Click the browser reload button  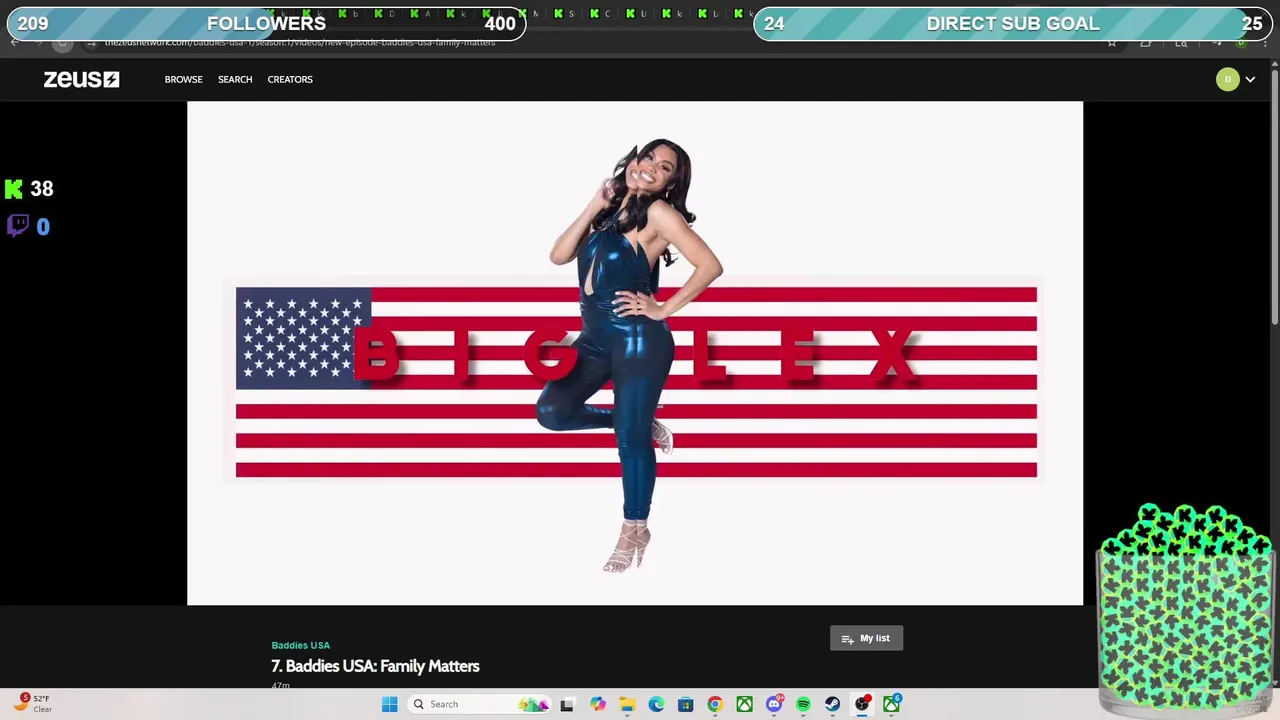(62, 43)
